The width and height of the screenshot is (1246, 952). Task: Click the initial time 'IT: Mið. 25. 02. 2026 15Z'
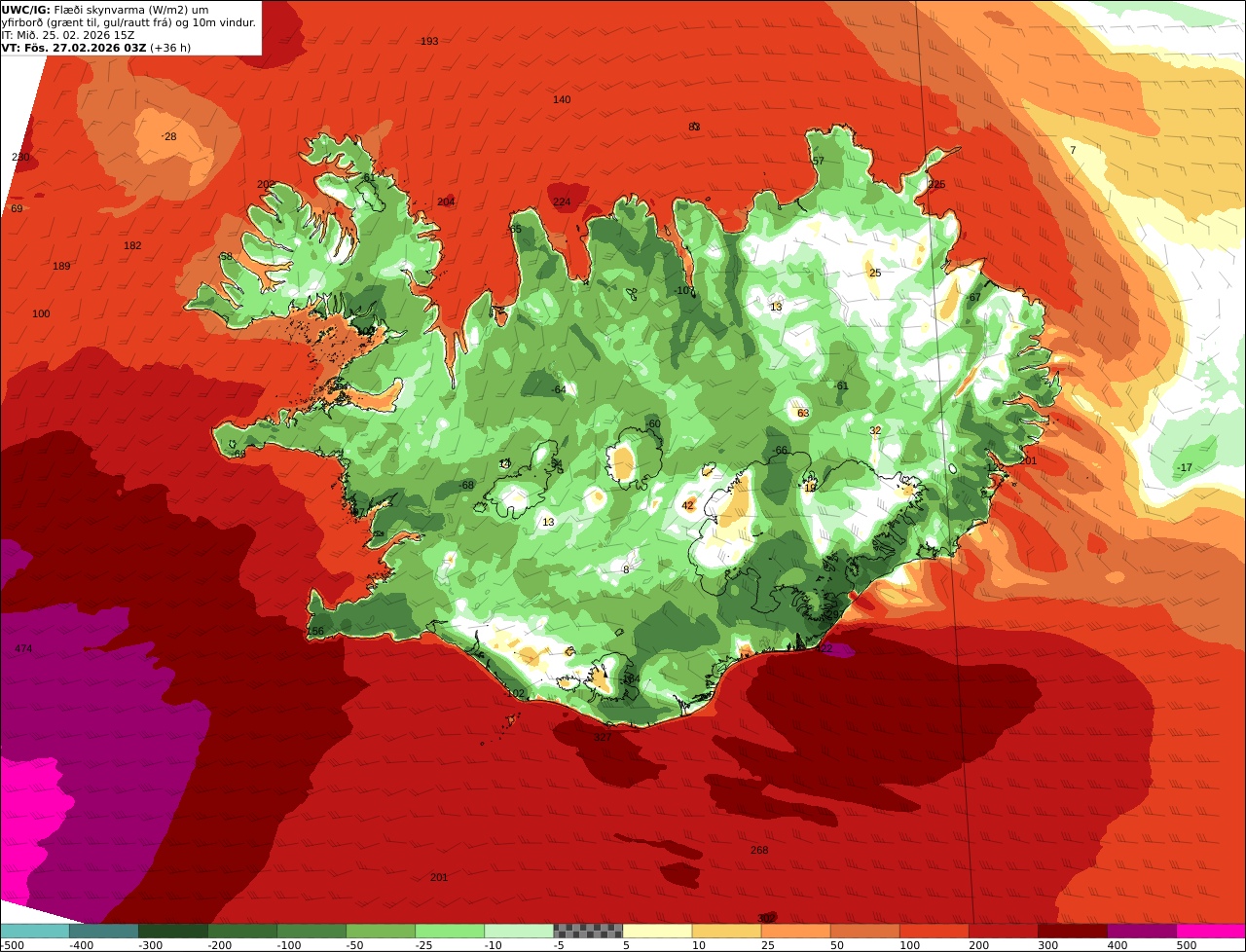coord(68,34)
